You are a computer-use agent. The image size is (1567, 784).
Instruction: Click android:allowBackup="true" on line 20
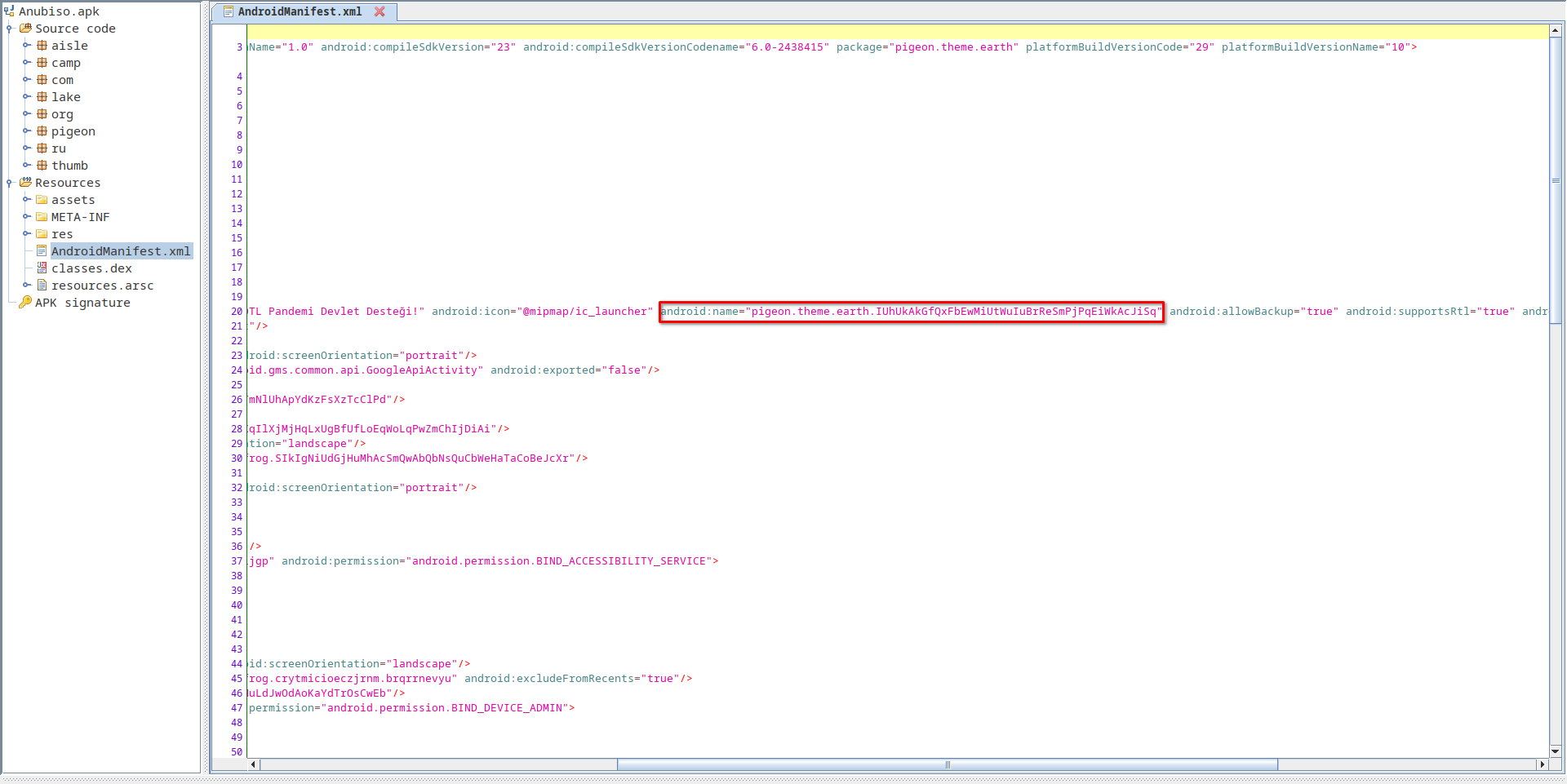coord(1254,312)
